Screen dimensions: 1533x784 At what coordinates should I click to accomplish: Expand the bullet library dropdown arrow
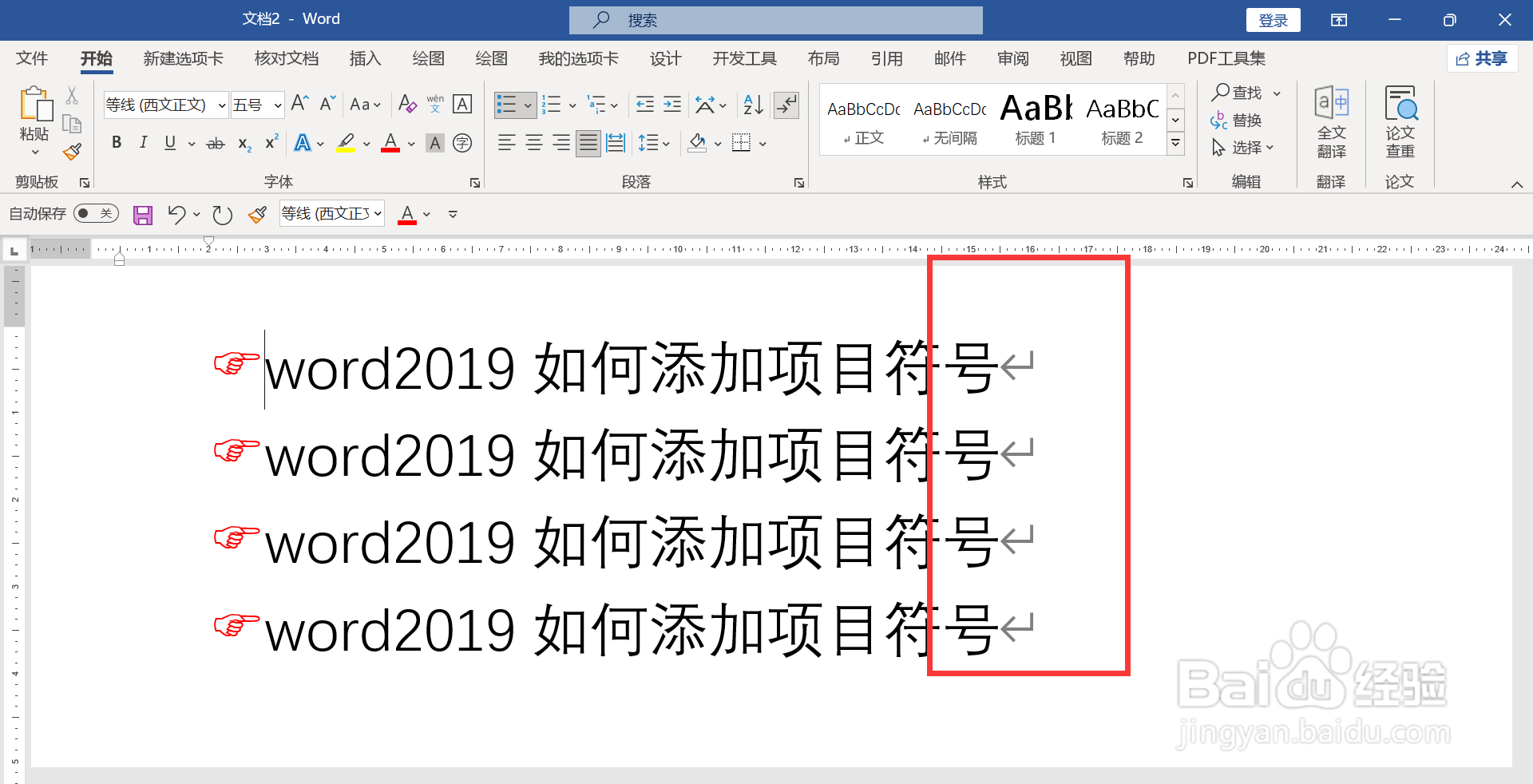pyautogui.click(x=527, y=105)
